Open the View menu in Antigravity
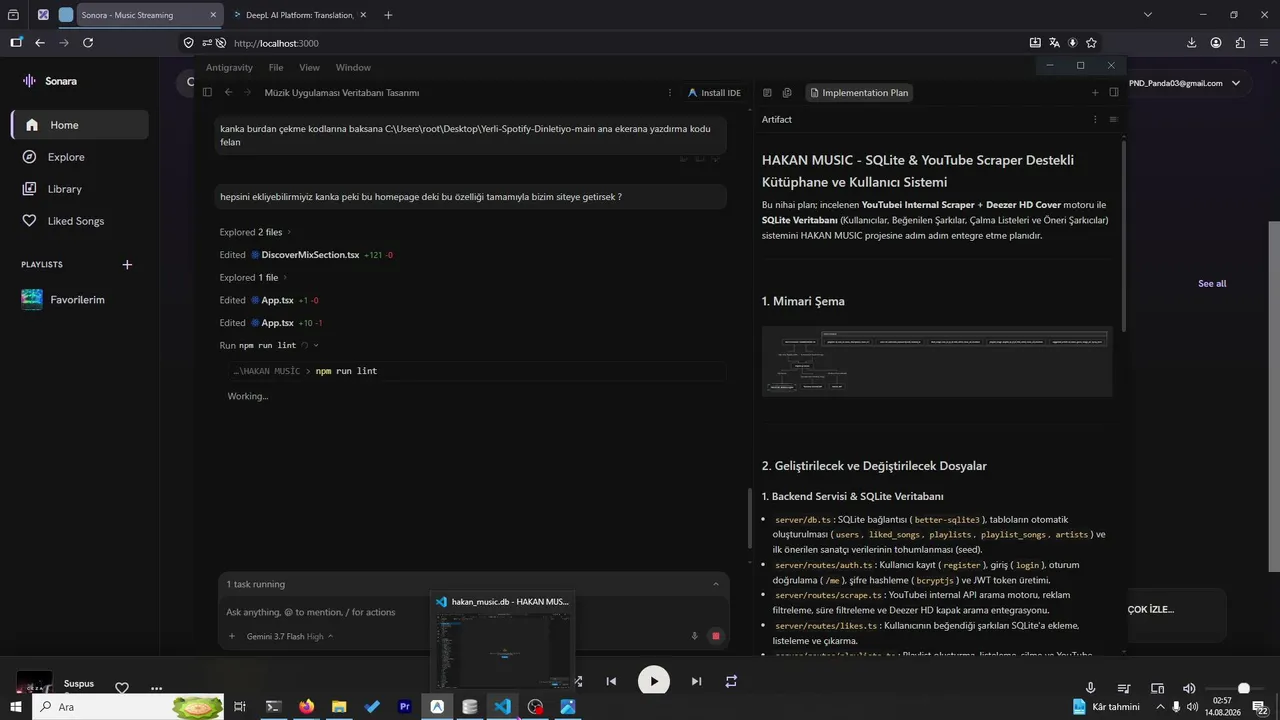 [x=310, y=67]
